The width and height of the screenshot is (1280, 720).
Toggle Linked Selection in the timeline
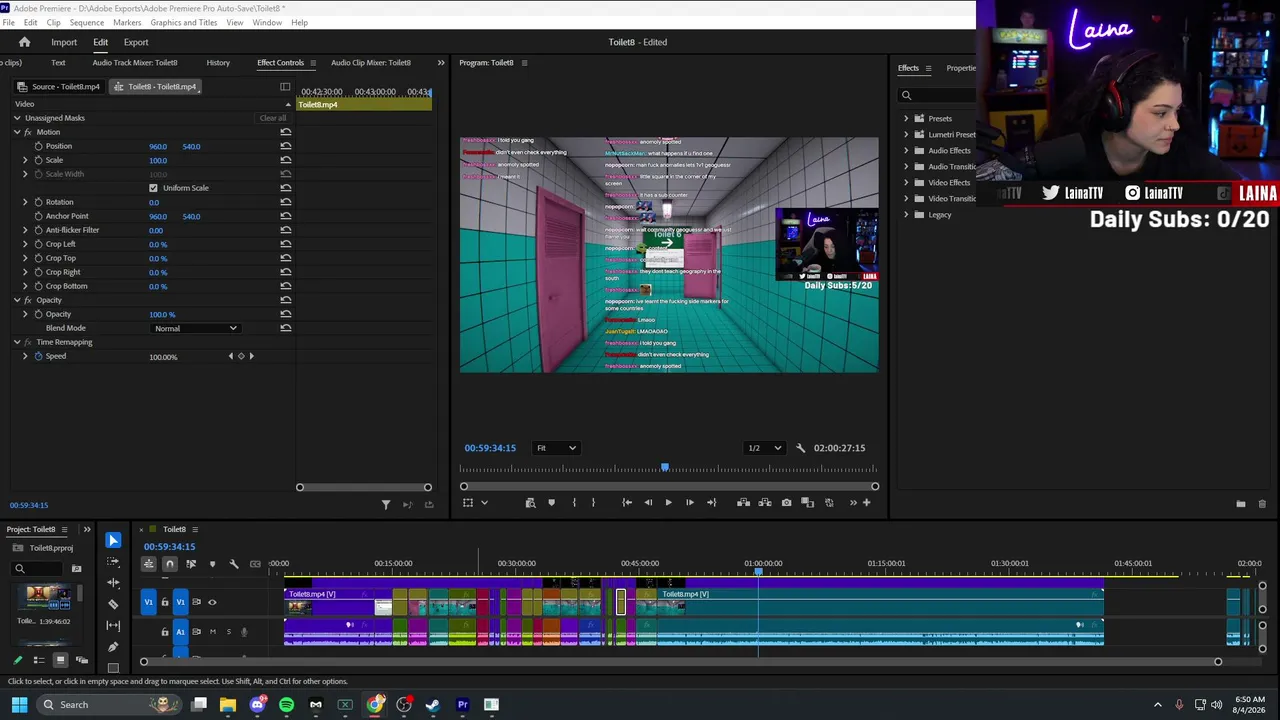191,564
